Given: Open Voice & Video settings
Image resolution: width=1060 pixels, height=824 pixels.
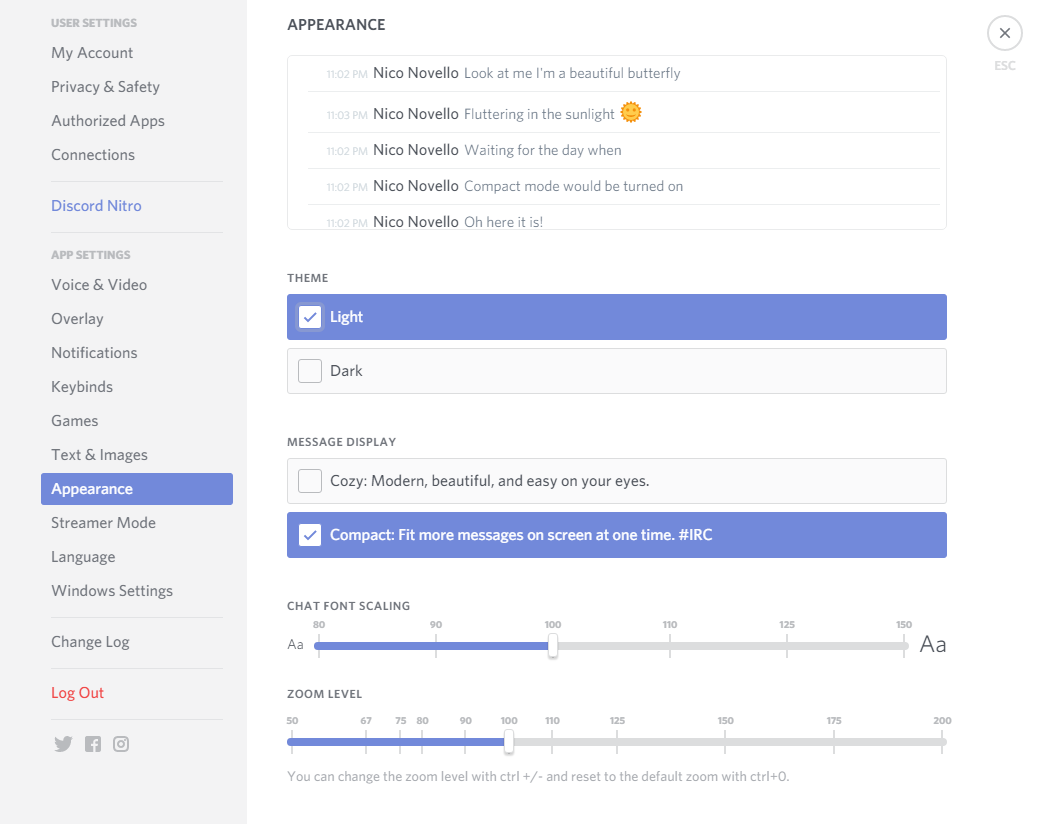Looking at the screenshot, I should coord(99,284).
